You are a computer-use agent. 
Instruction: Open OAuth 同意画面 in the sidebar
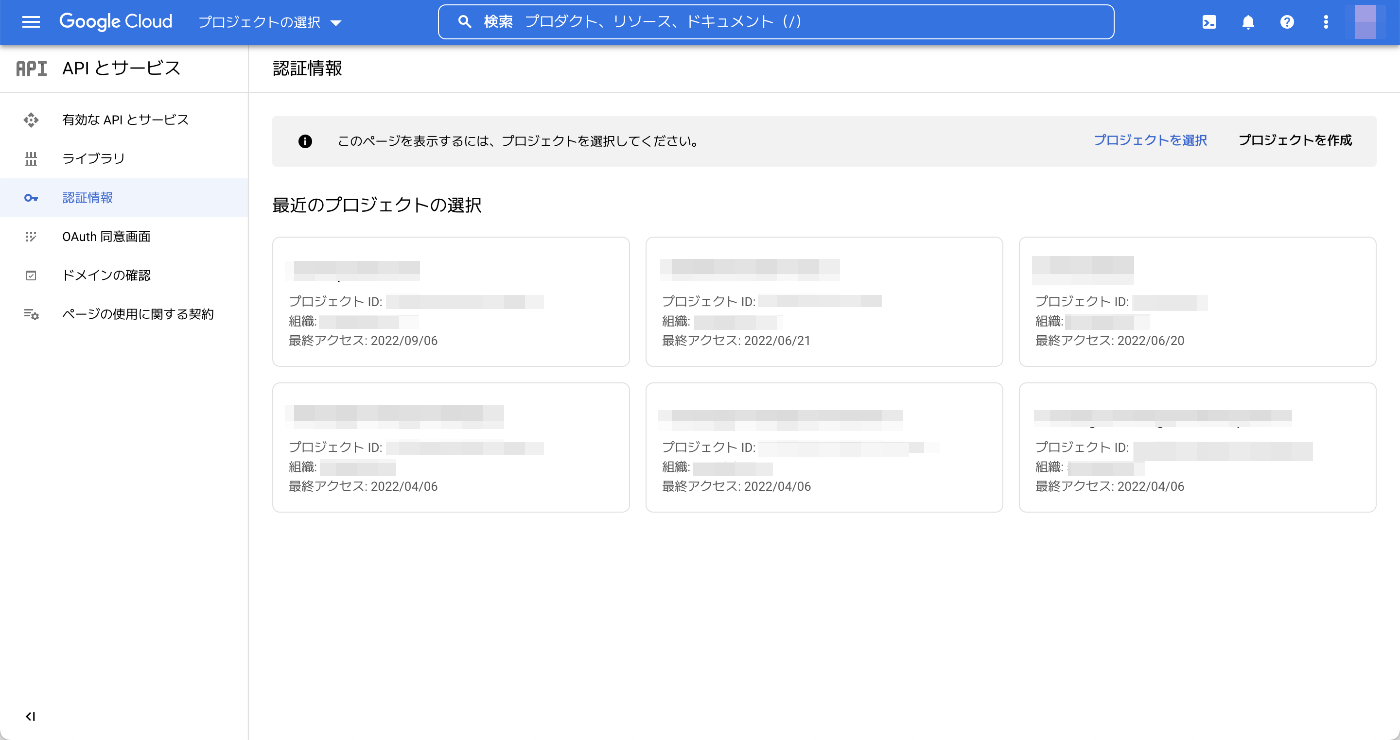[x=124, y=237]
